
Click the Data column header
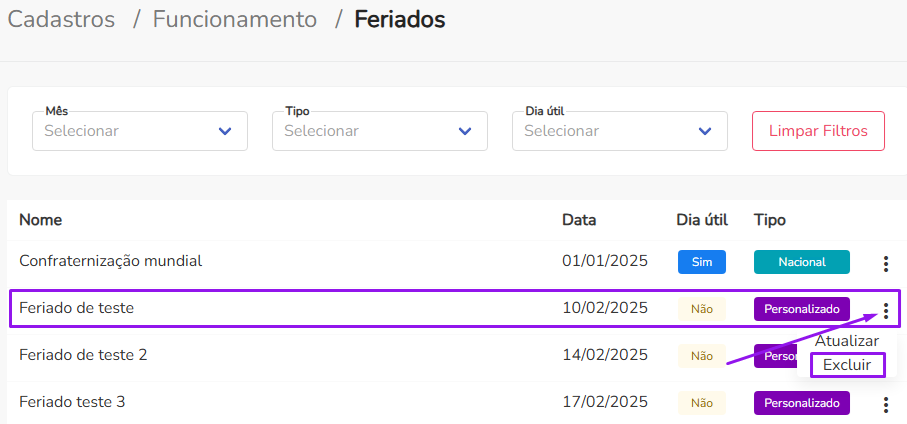coord(579,219)
